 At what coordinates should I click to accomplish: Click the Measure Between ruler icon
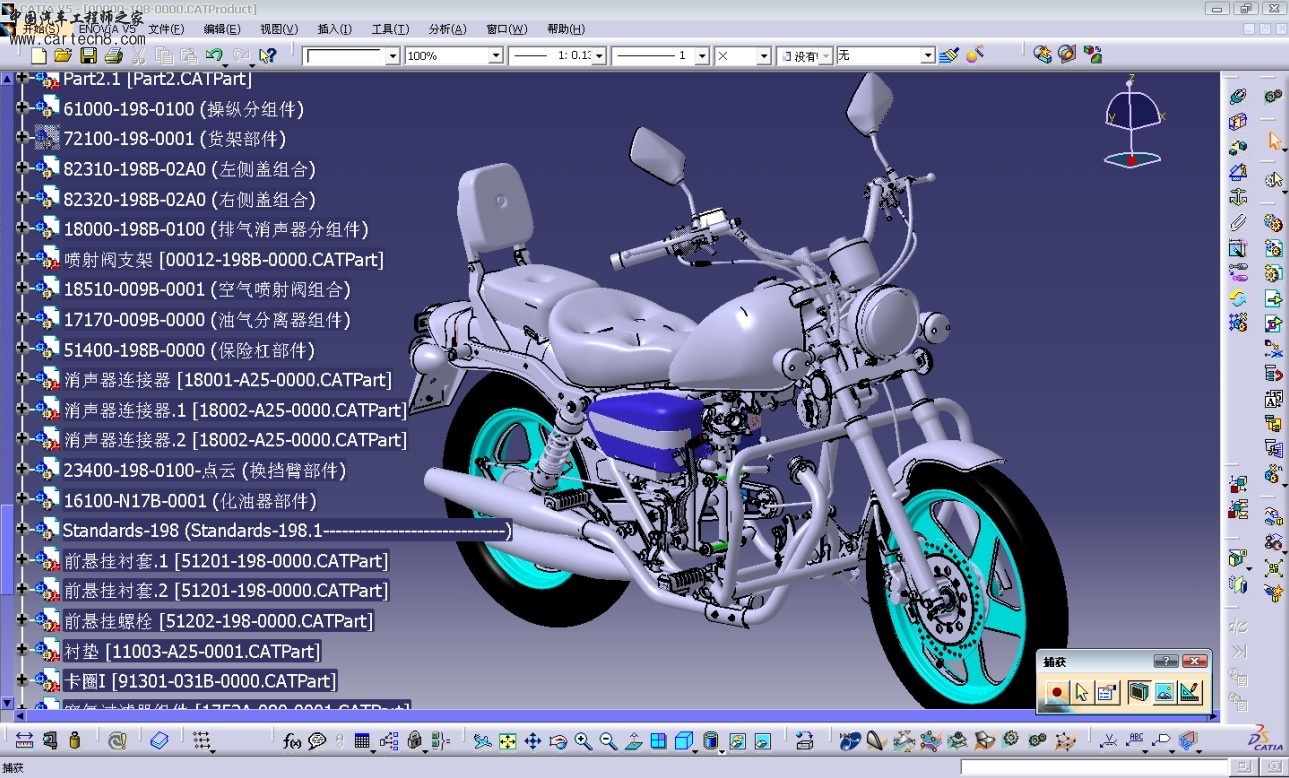[x=23, y=741]
